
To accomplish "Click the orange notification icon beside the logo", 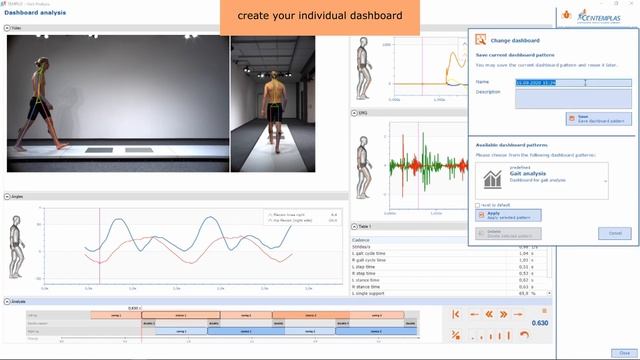I will point(567,15).
